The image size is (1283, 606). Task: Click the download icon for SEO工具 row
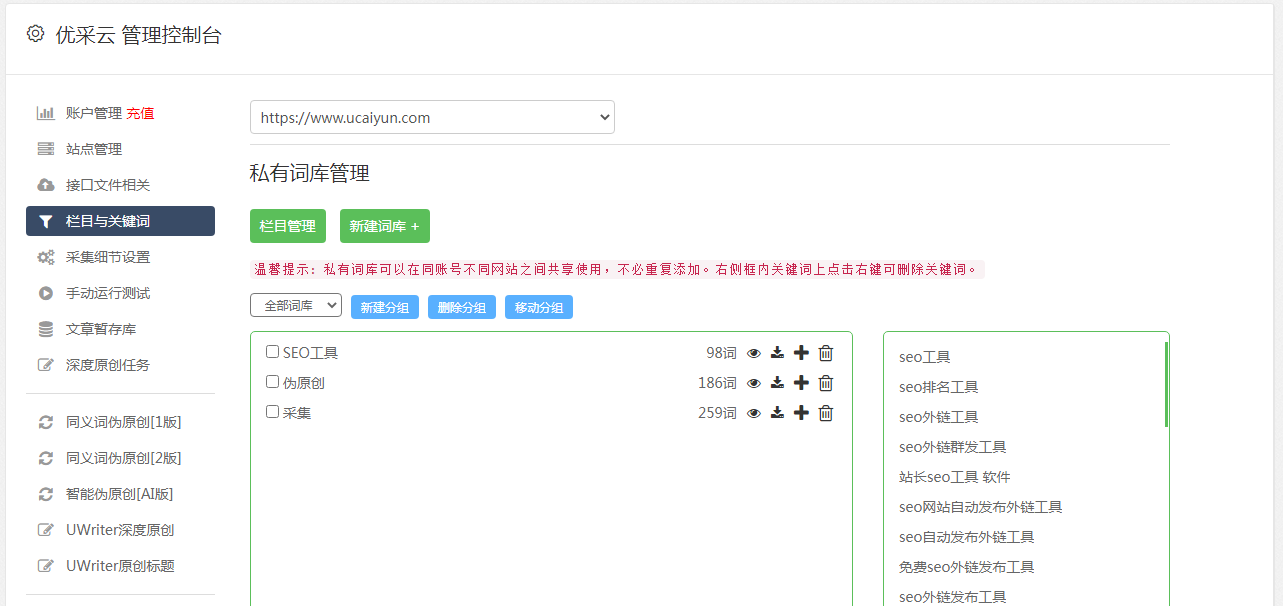point(777,353)
